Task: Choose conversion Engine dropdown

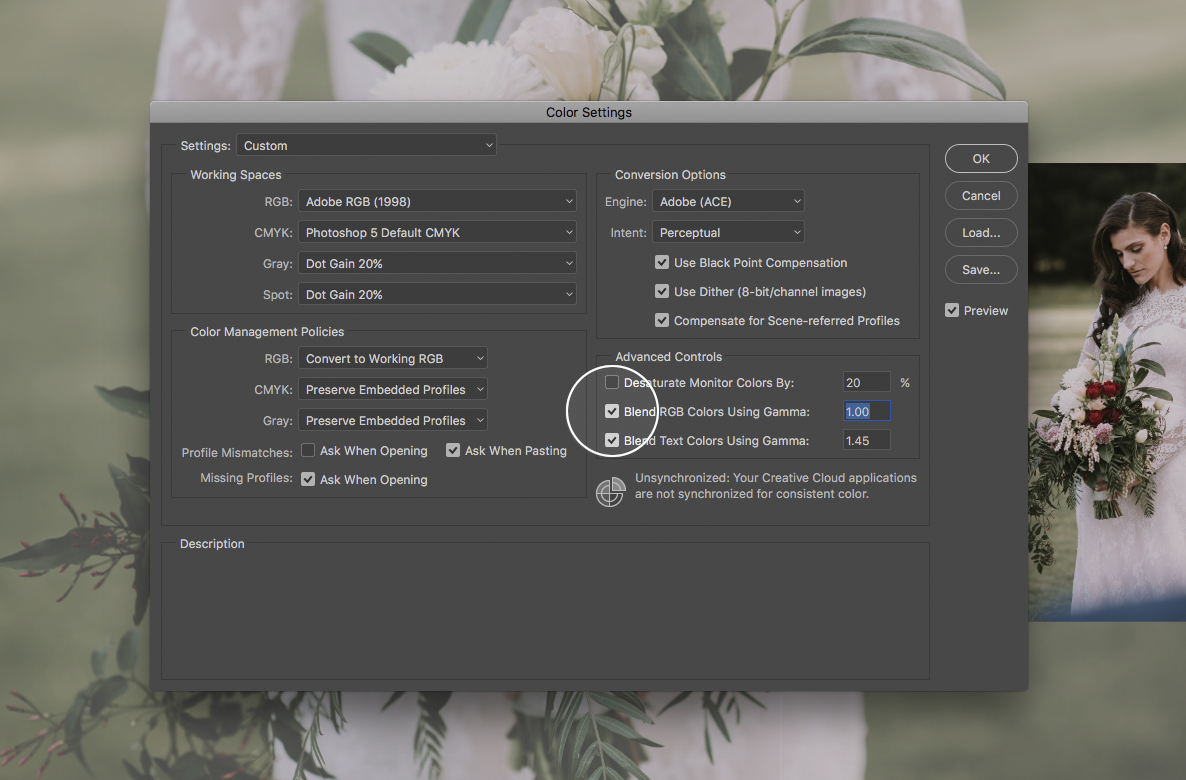Action: [728, 201]
